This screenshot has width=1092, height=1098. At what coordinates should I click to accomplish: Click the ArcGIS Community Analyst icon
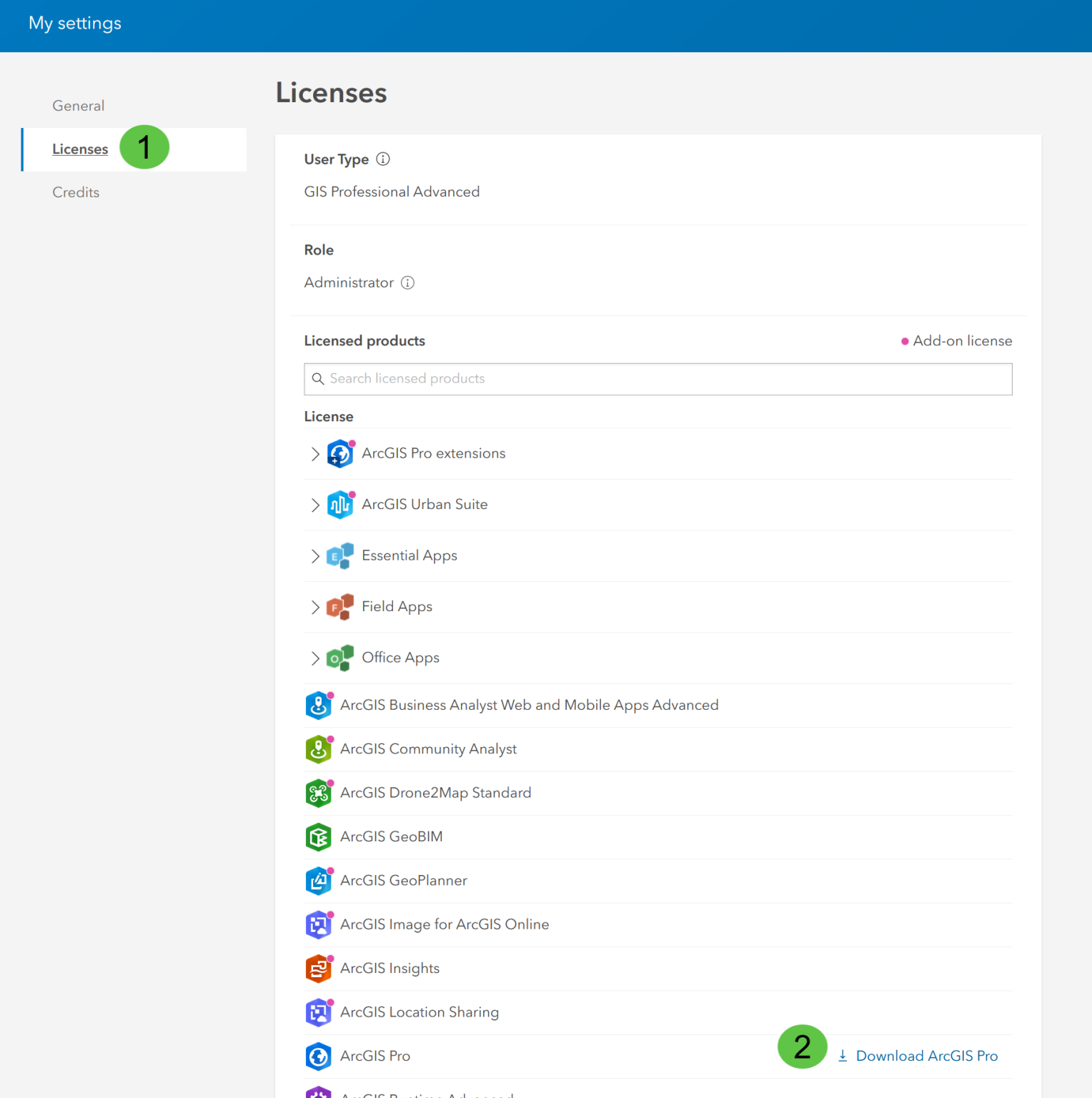pos(318,749)
